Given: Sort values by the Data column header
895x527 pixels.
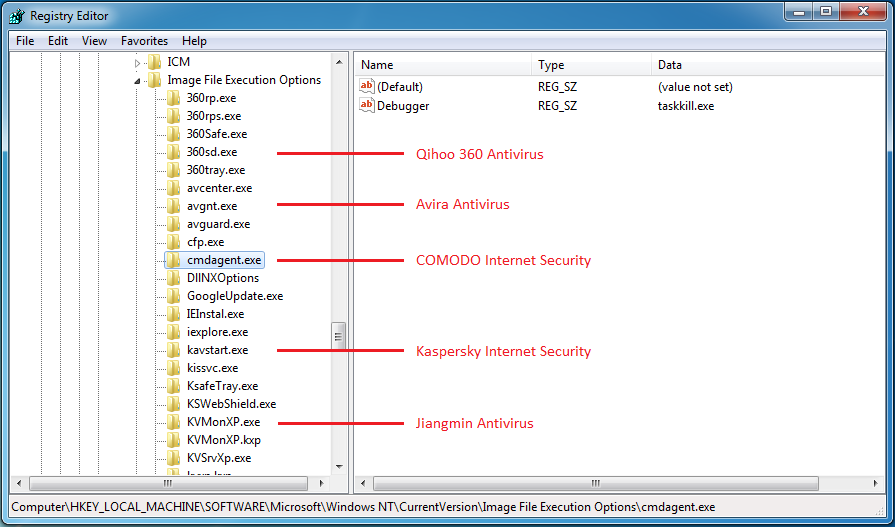Looking at the screenshot, I should [768, 65].
